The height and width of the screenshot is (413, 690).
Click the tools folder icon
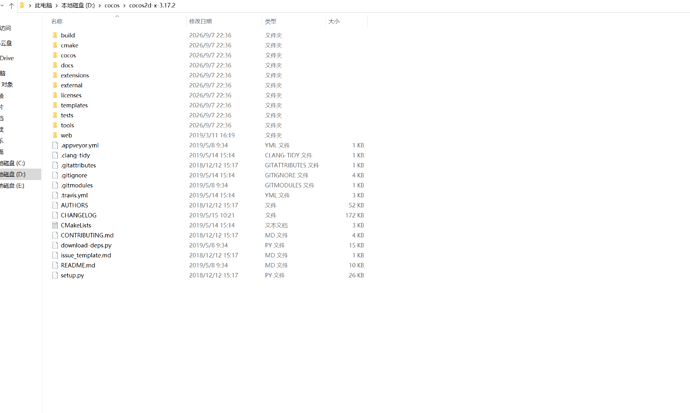[55, 125]
